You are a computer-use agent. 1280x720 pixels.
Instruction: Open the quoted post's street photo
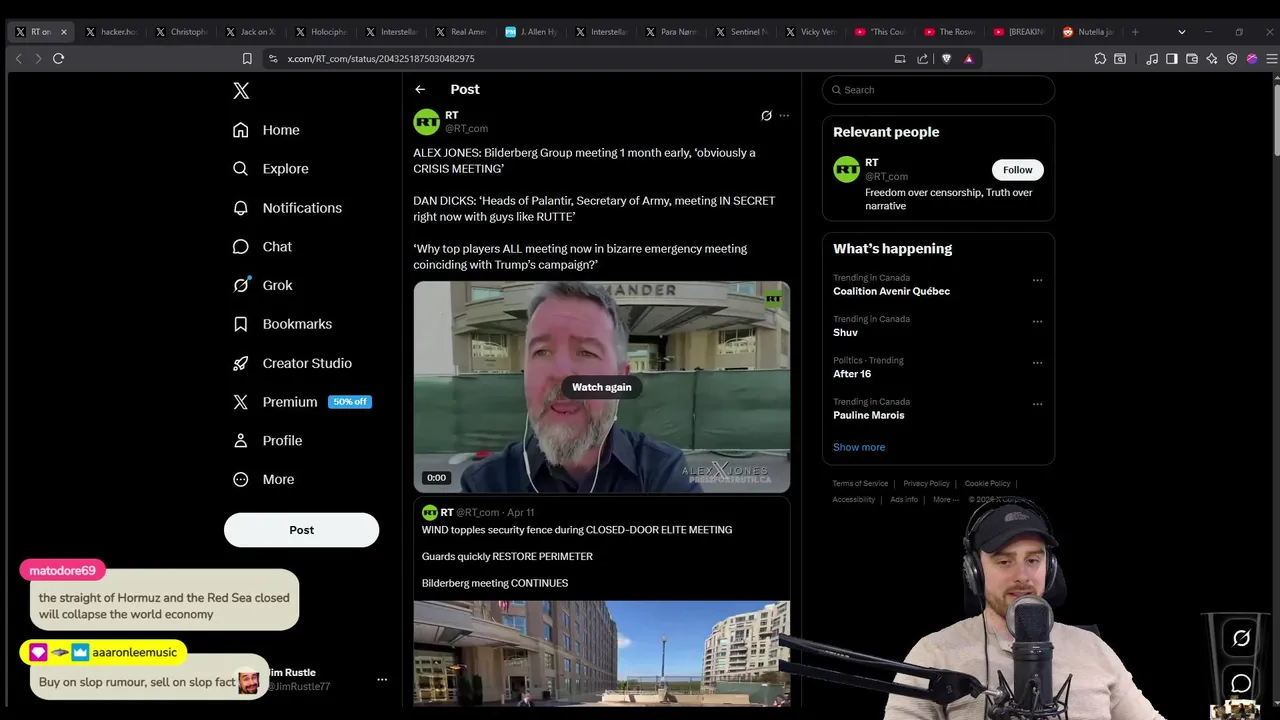click(602, 654)
